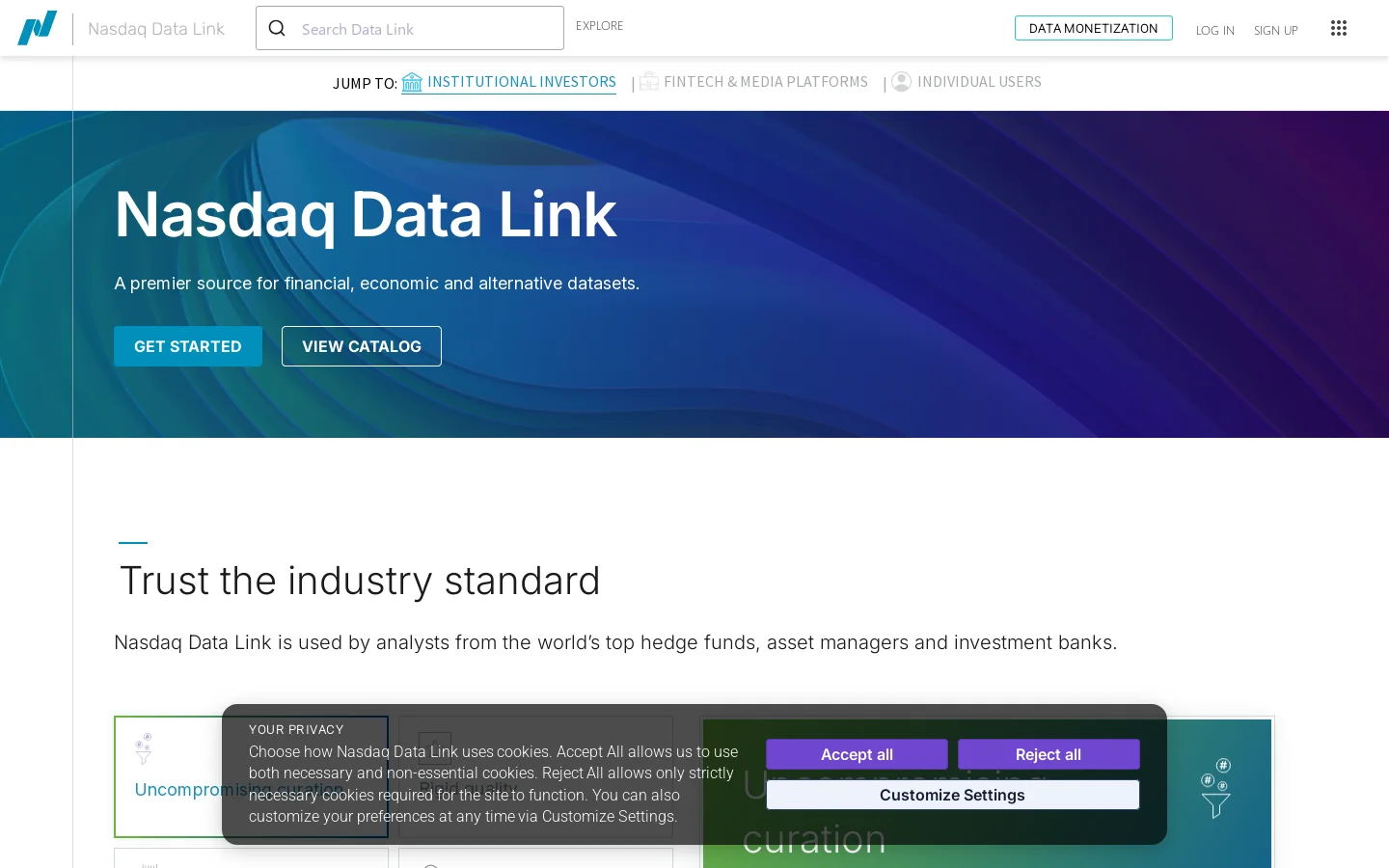
Task: Click the Institutional Investors bank icon
Action: 412,82
